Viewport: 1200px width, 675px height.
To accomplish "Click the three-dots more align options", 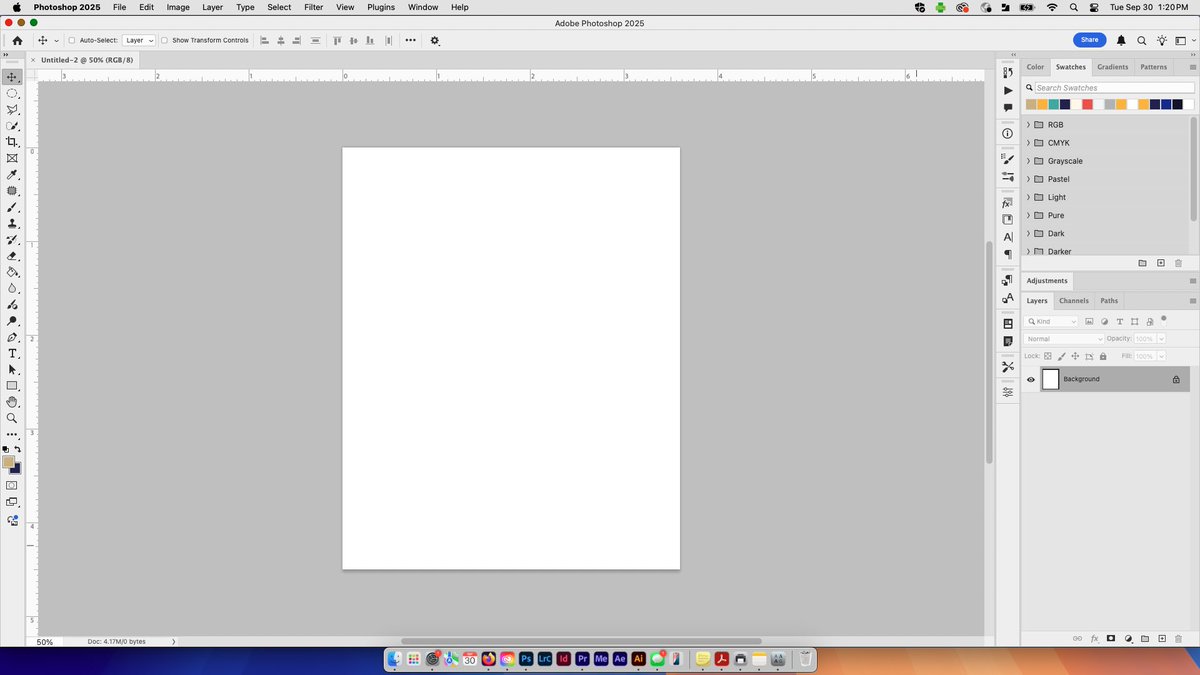I will [x=411, y=41].
